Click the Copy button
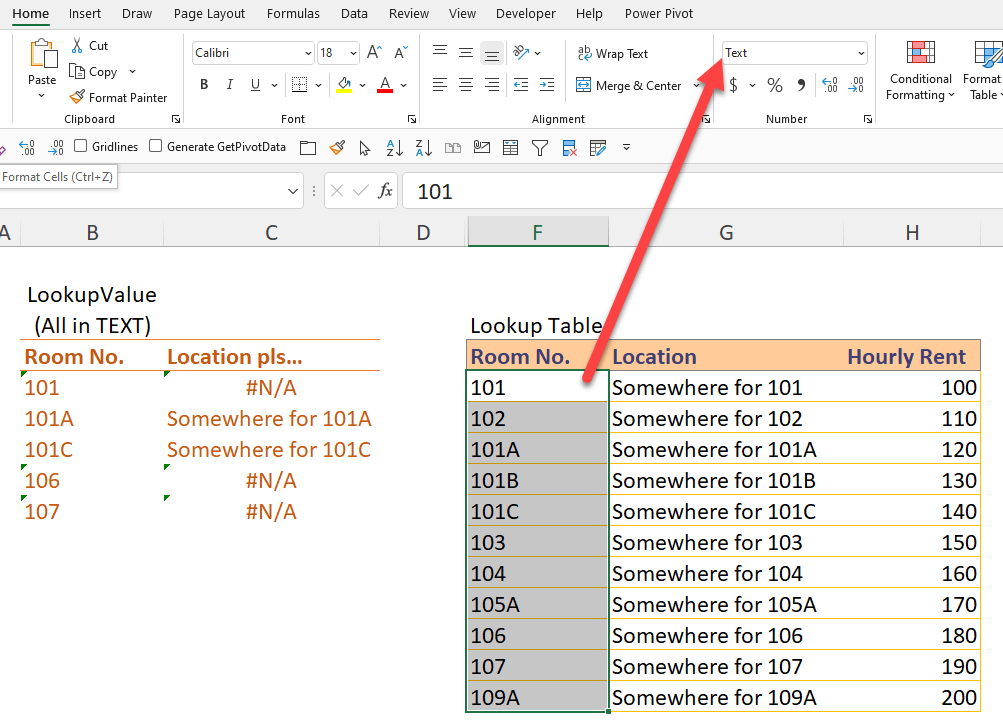The height and width of the screenshot is (721, 1003). (101, 71)
